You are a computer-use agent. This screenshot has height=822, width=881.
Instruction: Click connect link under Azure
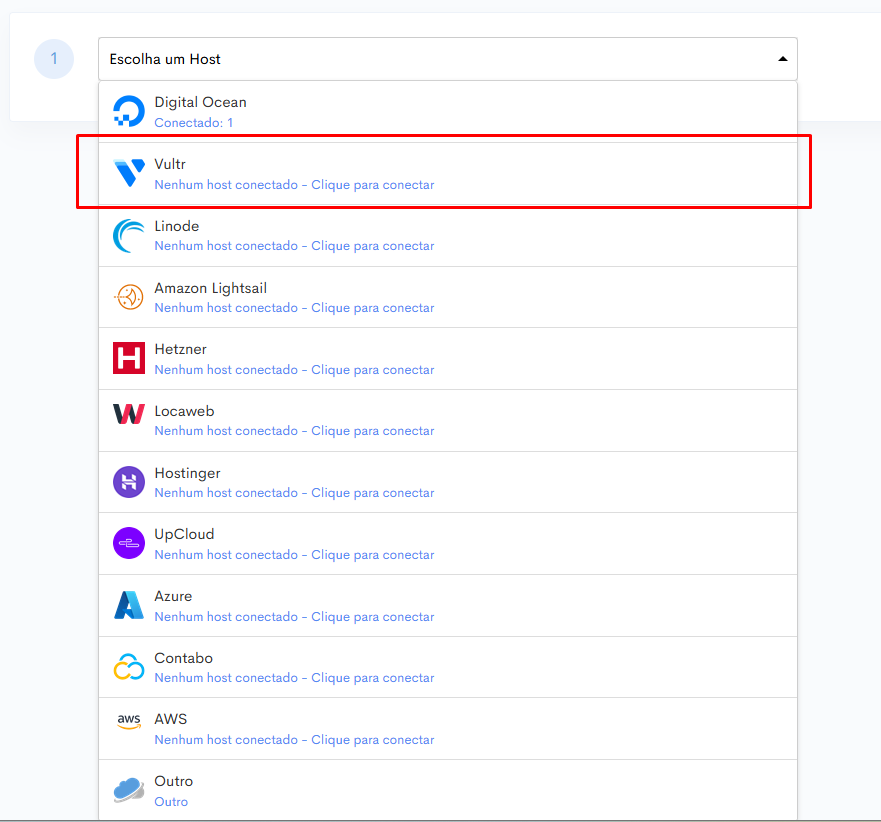pyautogui.click(x=294, y=616)
